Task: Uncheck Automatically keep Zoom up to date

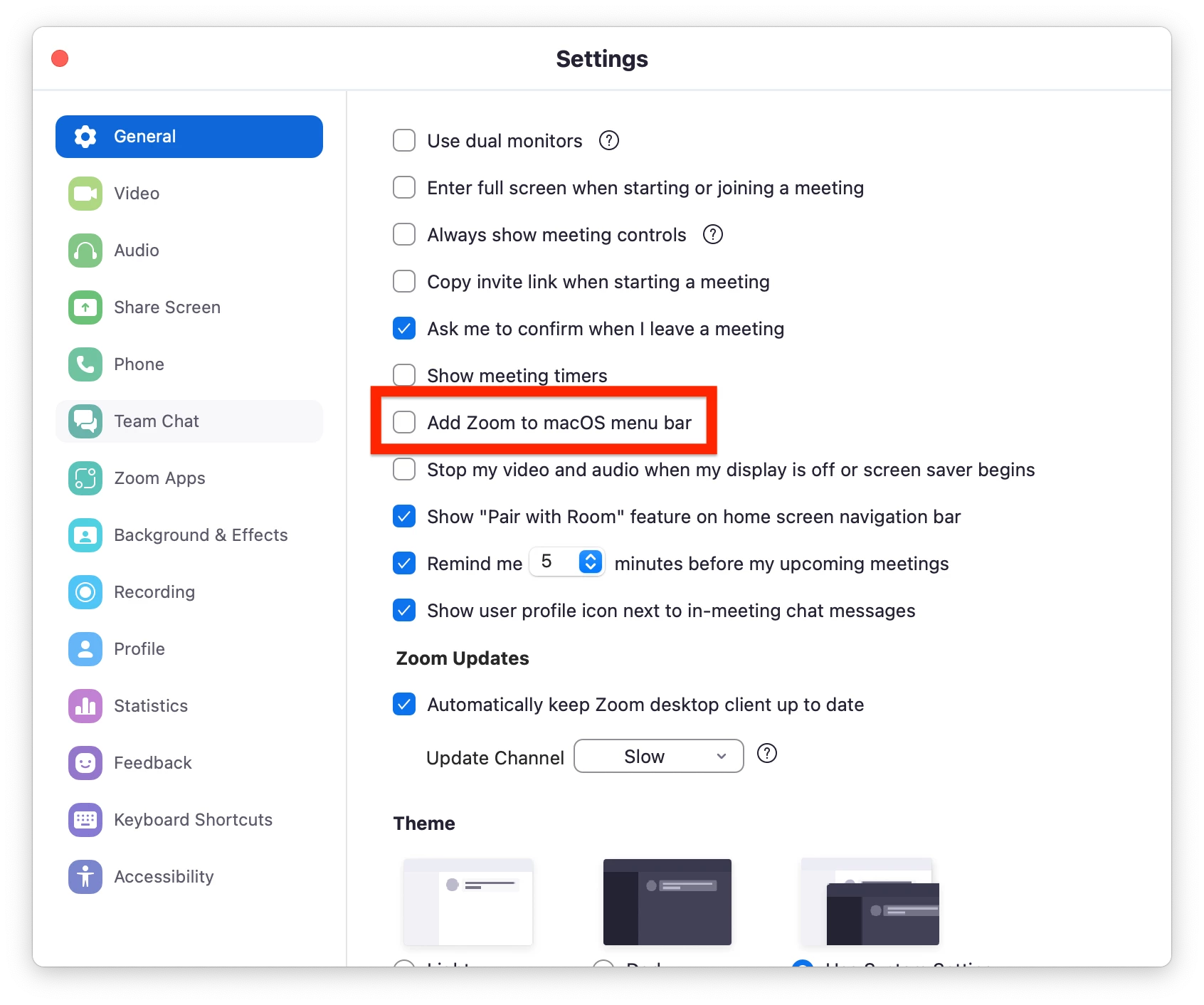Action: tap(404, 704)
